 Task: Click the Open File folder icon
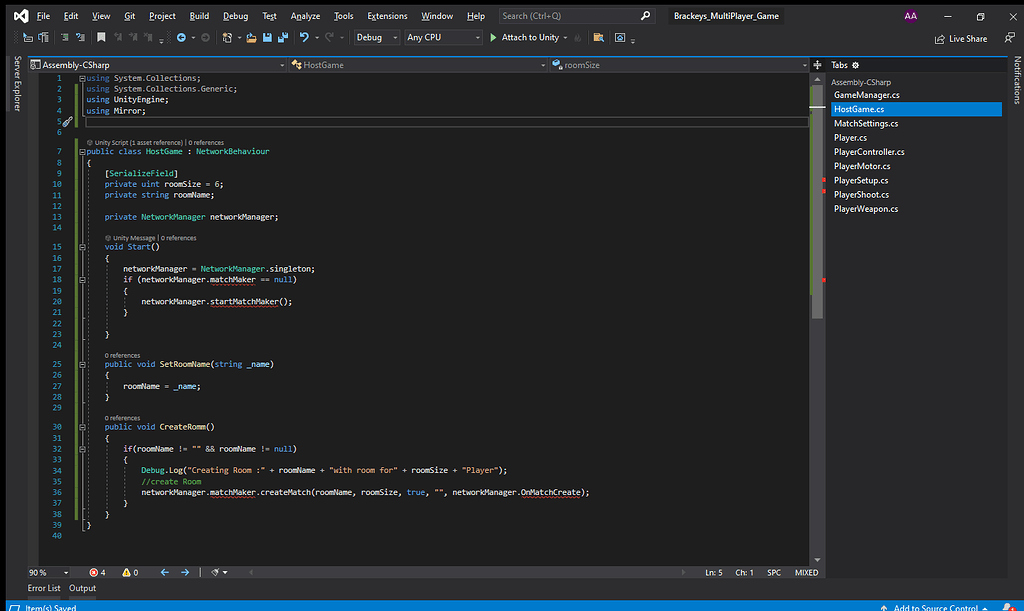pos(253,37)
